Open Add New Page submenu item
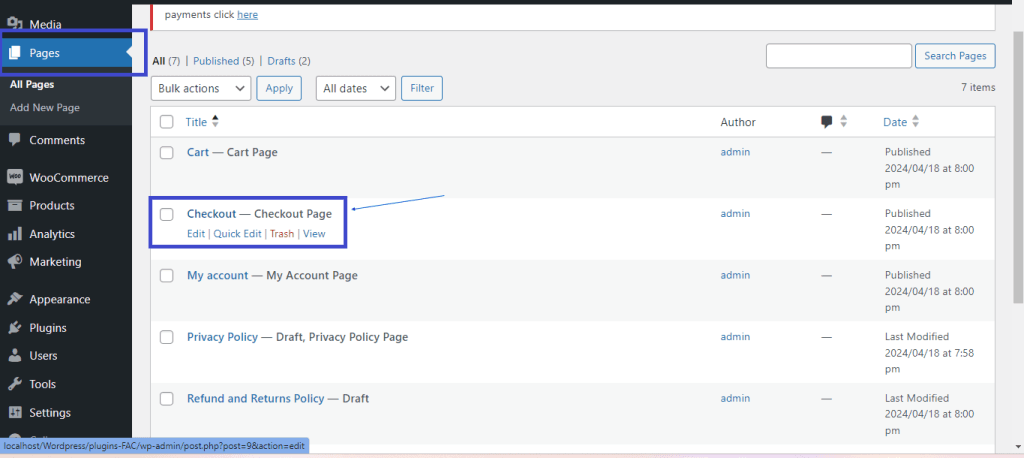This screenshot has width=1024, height=458. (45, 107)
